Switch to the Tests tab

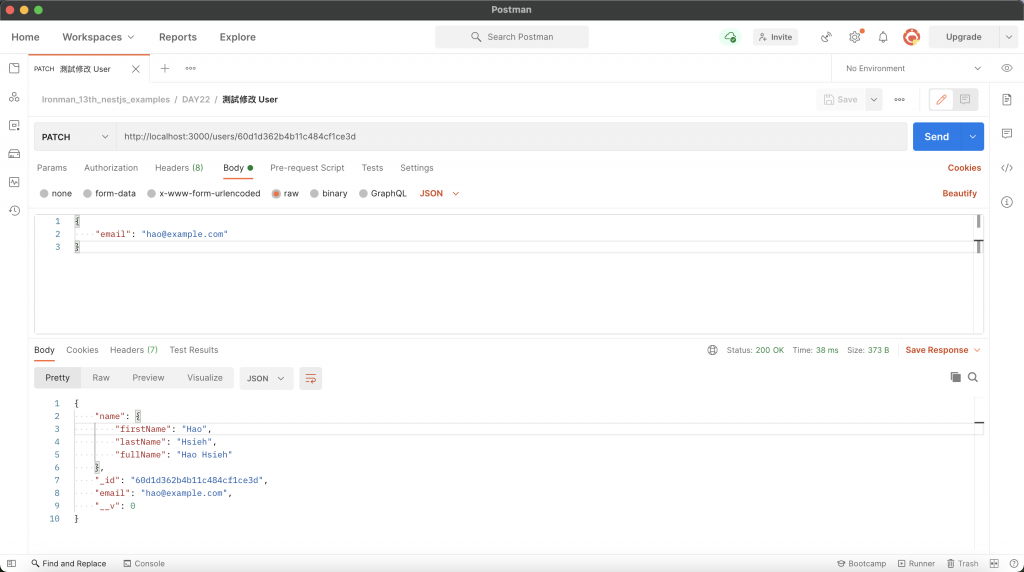(x=372, y=168)
